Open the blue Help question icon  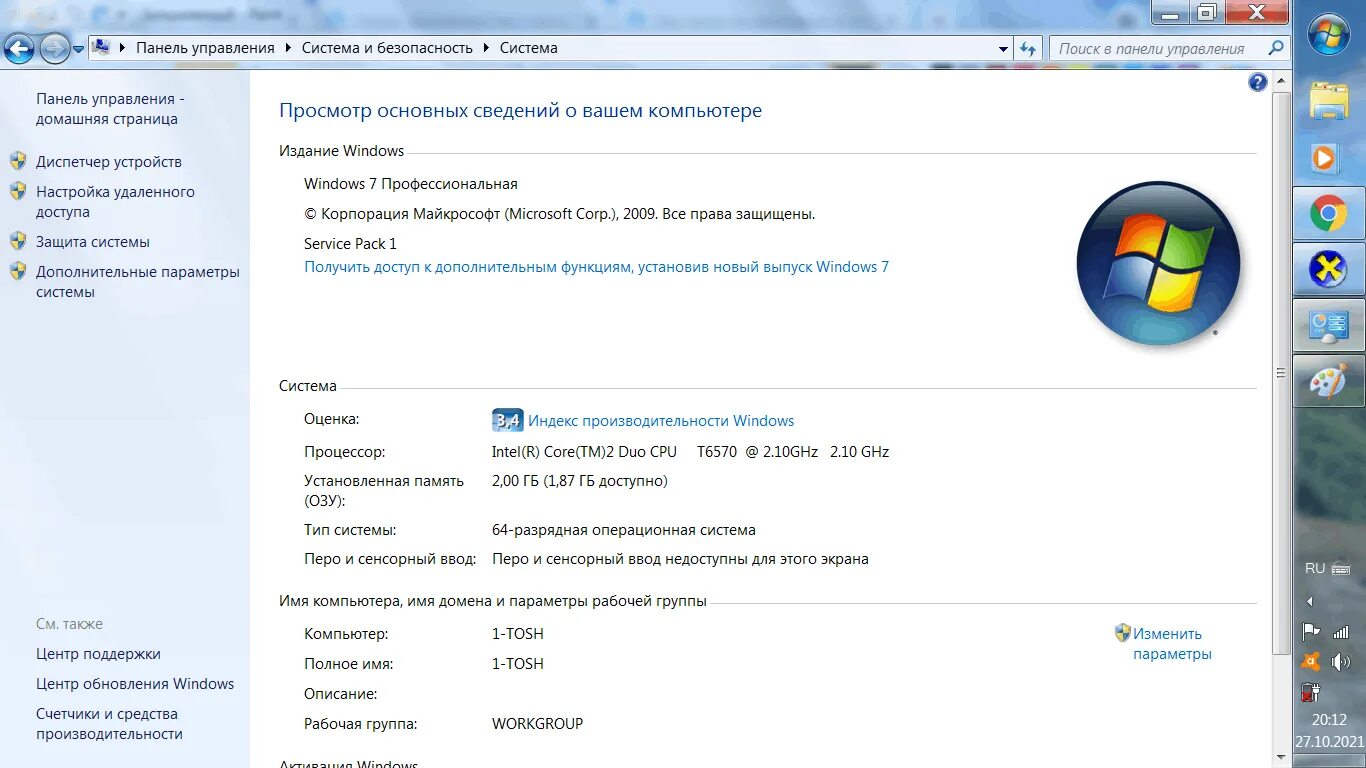click(1258, 83)
